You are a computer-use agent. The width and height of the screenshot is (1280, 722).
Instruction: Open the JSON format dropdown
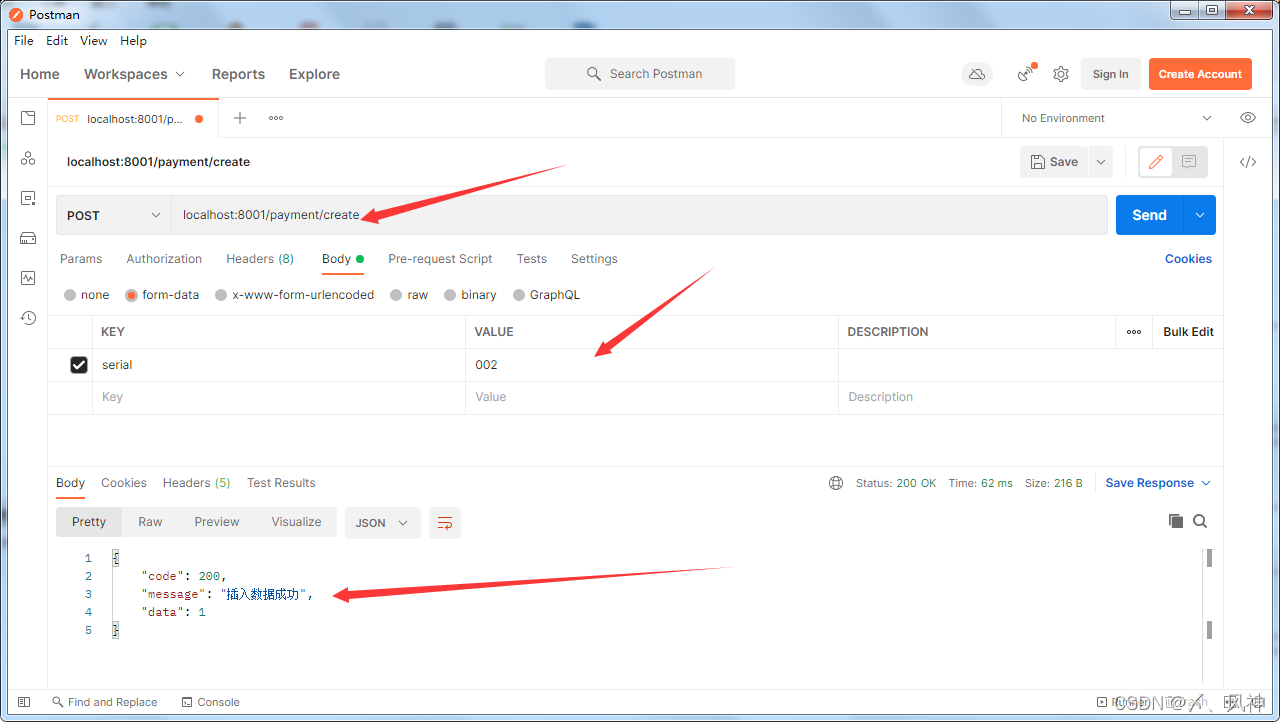[383, 523]
